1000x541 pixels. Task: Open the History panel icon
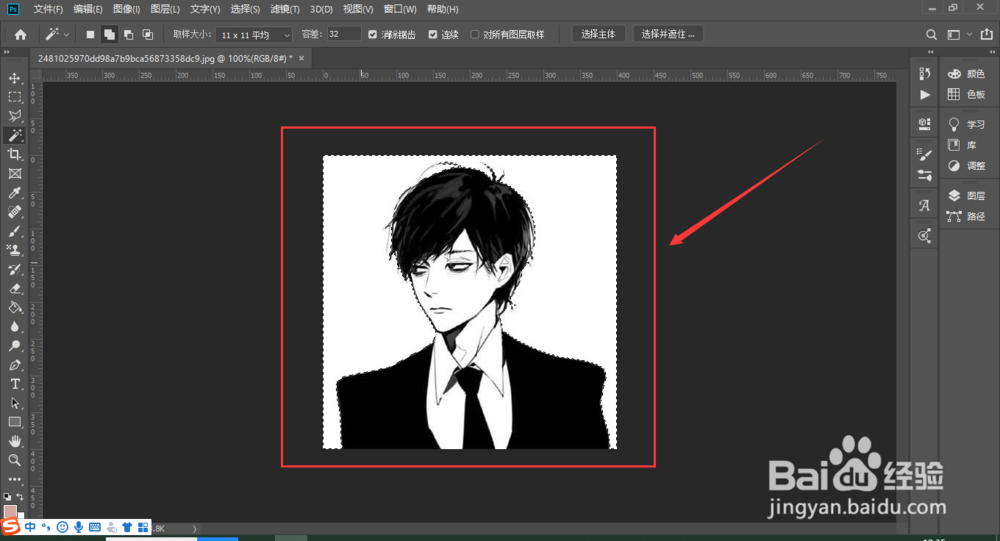tap(925, 74)
